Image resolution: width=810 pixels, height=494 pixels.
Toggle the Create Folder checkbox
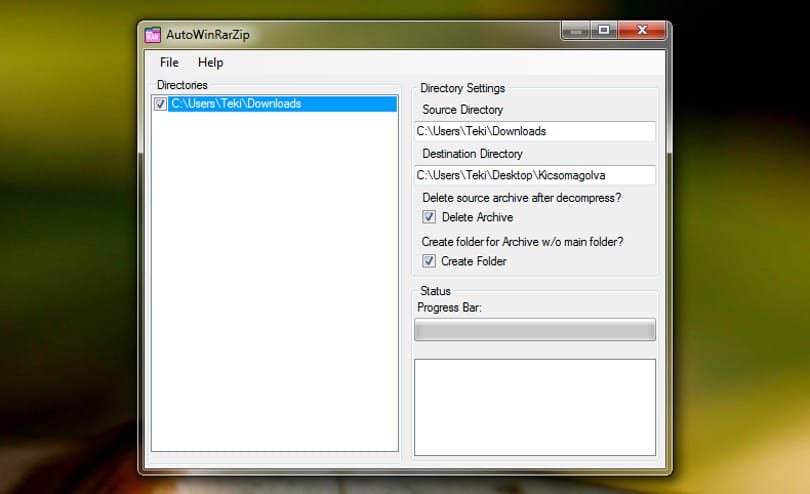coord(429,261)
